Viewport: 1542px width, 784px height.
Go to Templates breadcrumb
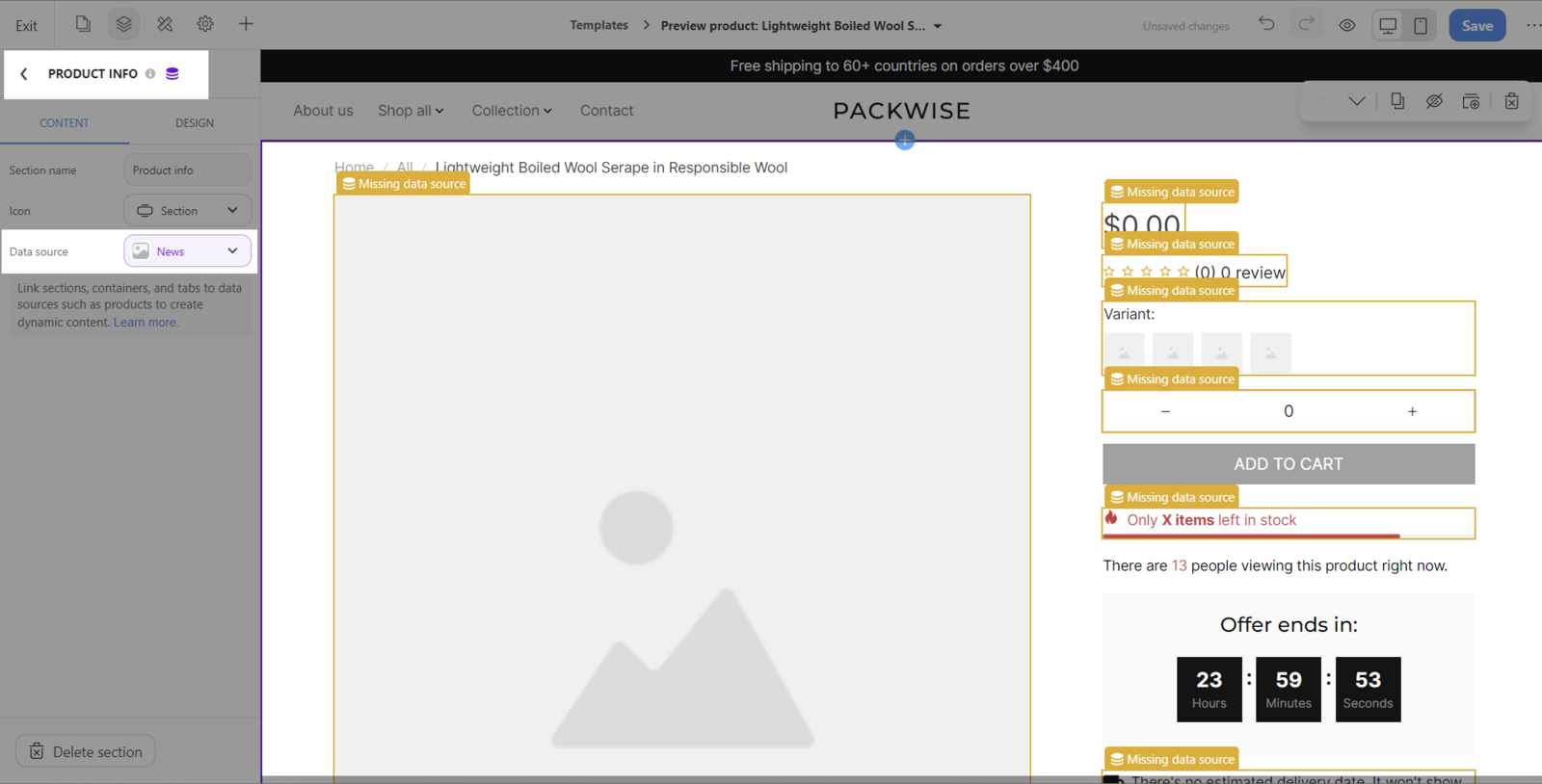(x=598, y=25)
